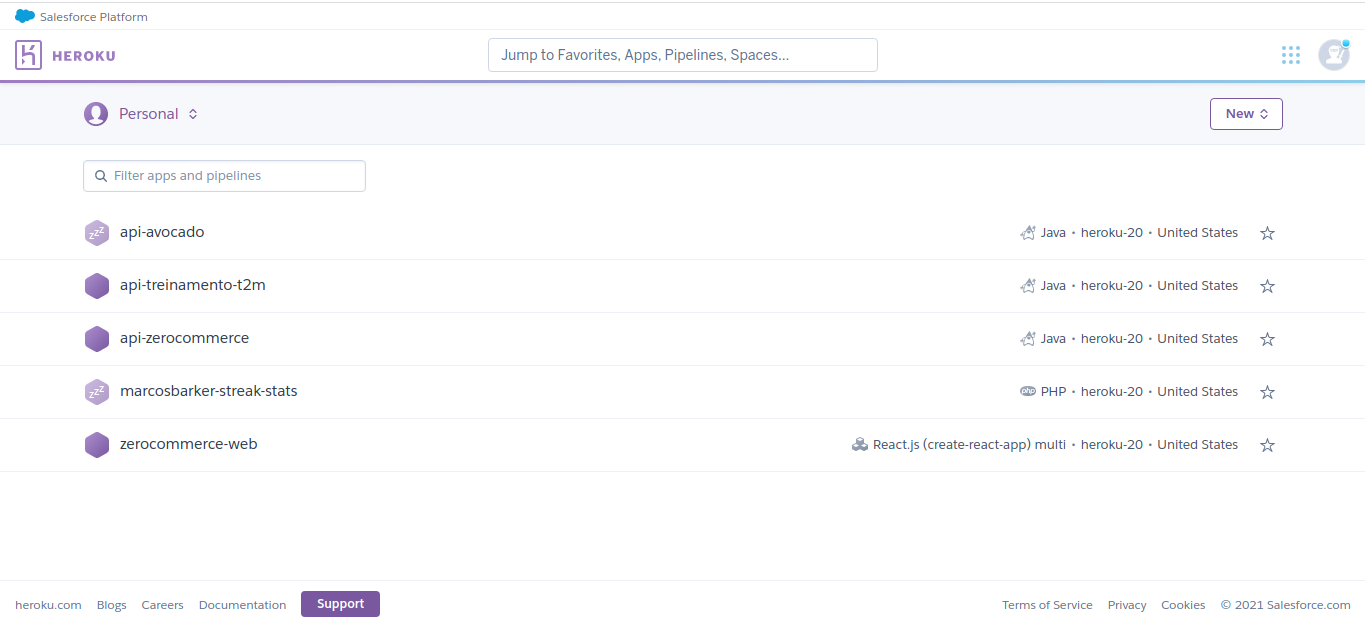Open the marcosbarker-streak-stats app

point(209,391)
